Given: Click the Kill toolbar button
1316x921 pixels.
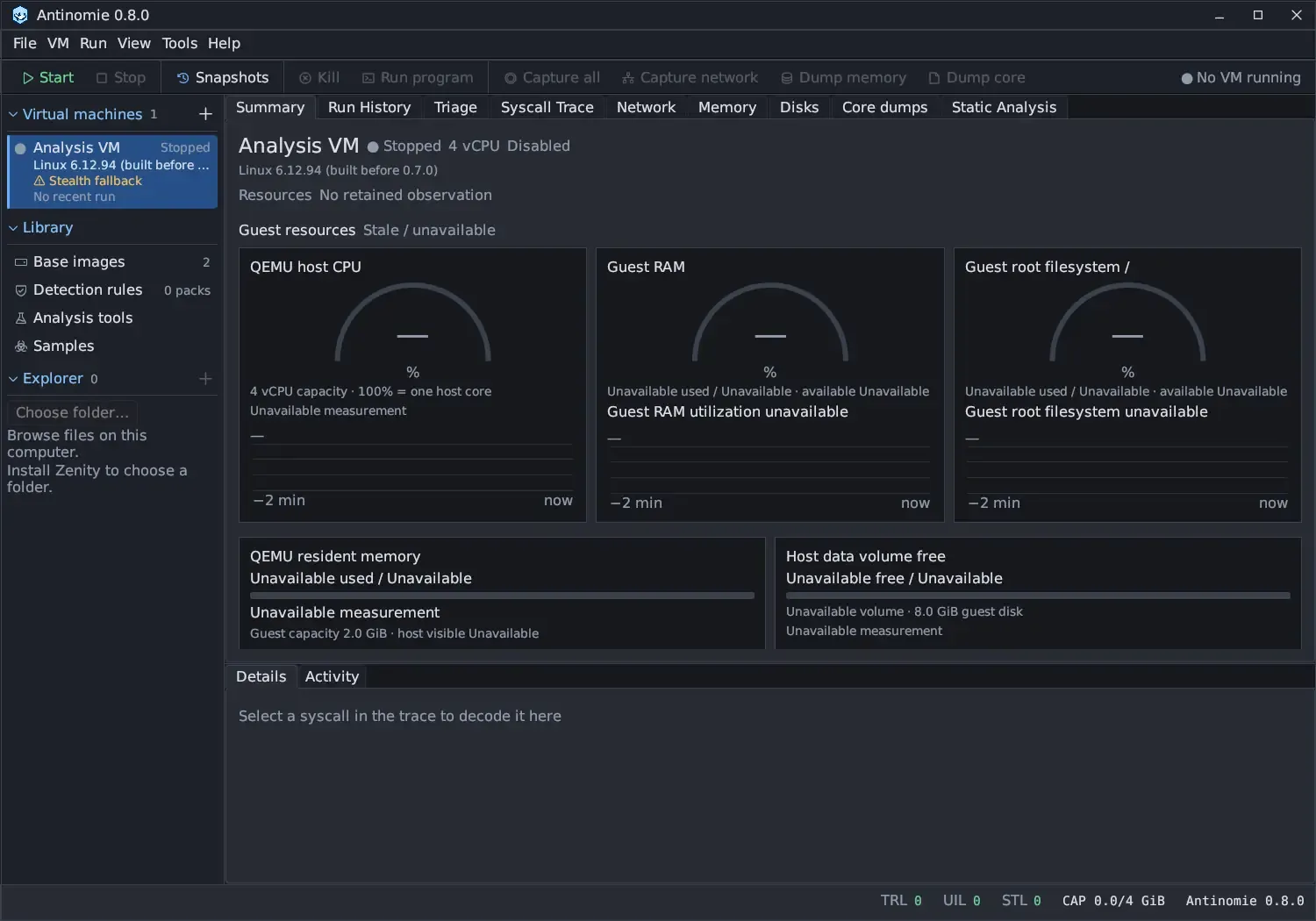Looking at the screenshot, I should (319, 77).
